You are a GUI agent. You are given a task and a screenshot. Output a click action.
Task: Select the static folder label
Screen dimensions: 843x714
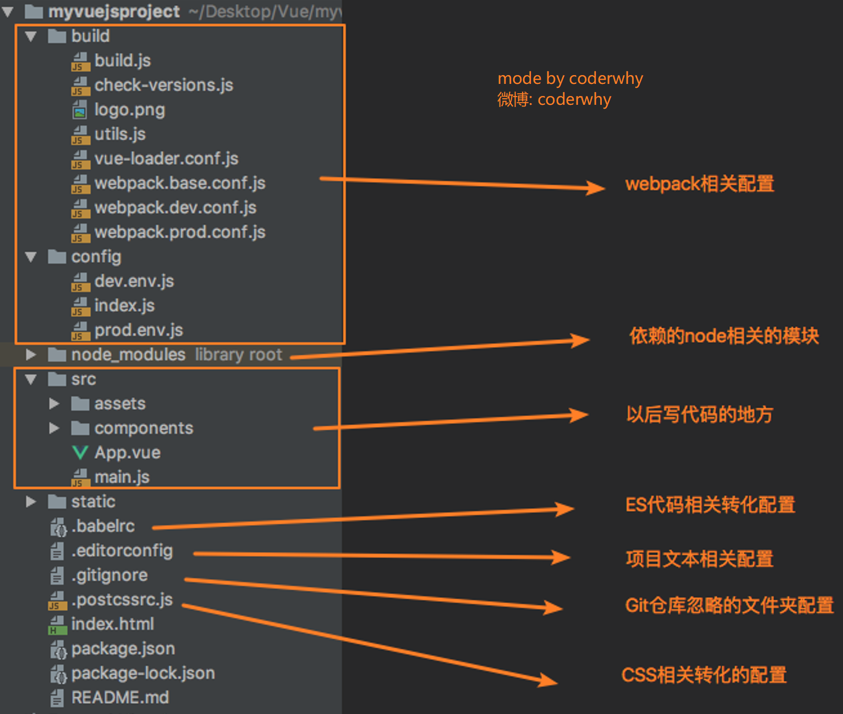(93, 502)
